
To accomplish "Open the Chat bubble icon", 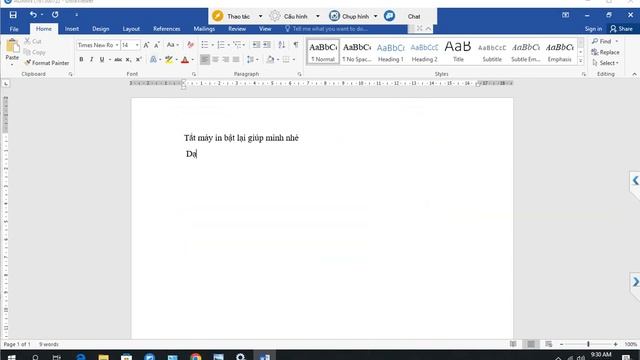I will click(x=389, y=16).
